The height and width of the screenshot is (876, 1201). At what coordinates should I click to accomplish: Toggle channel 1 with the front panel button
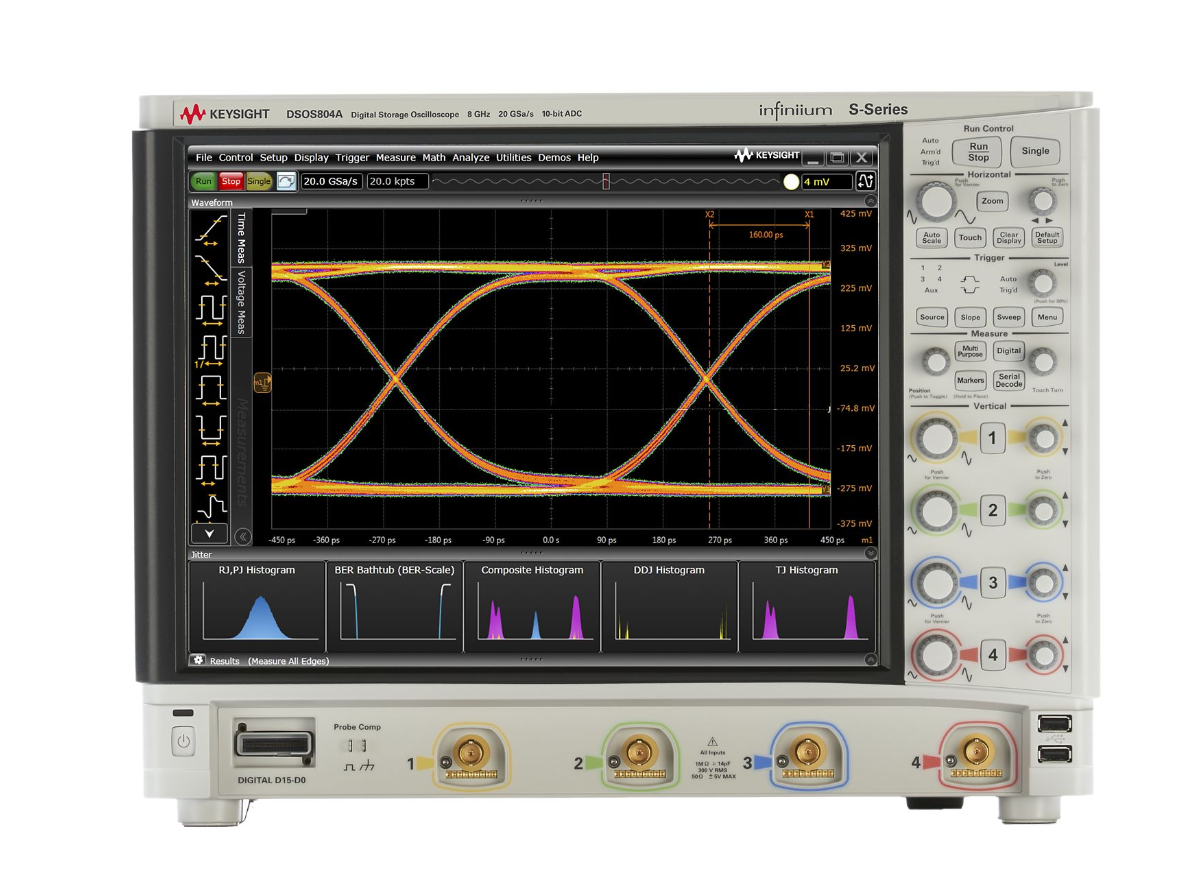coord(992,438)
